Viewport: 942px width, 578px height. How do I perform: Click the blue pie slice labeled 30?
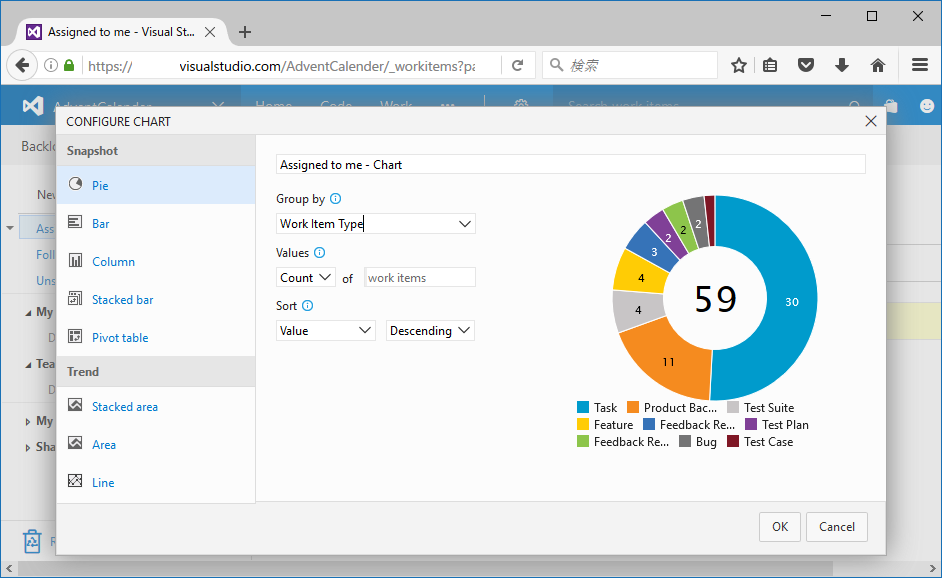tap(792, 302)
